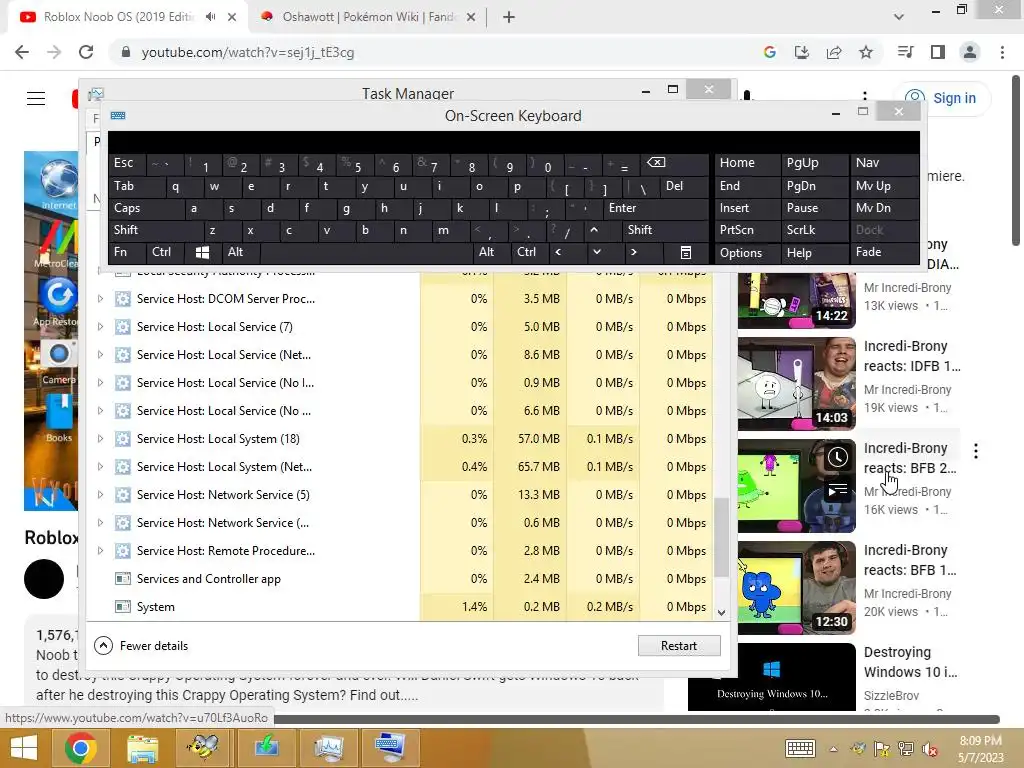The width and height of the screenshot is (1024, 768).
Task: Toggle Fade on On-Screen Keyboard
Action: pyautogui.click(x=884, y=252)
